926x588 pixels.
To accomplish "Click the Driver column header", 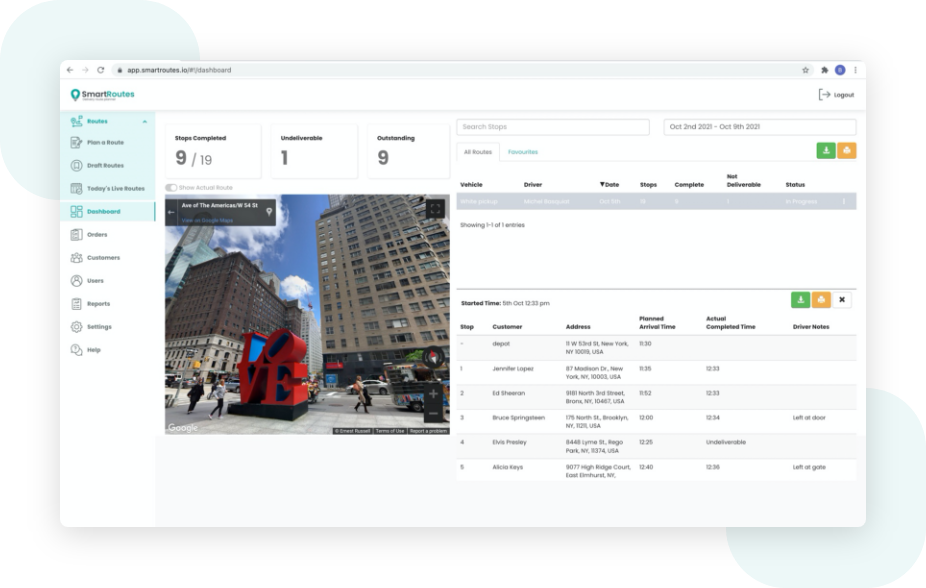I will [x=533, y=185].
